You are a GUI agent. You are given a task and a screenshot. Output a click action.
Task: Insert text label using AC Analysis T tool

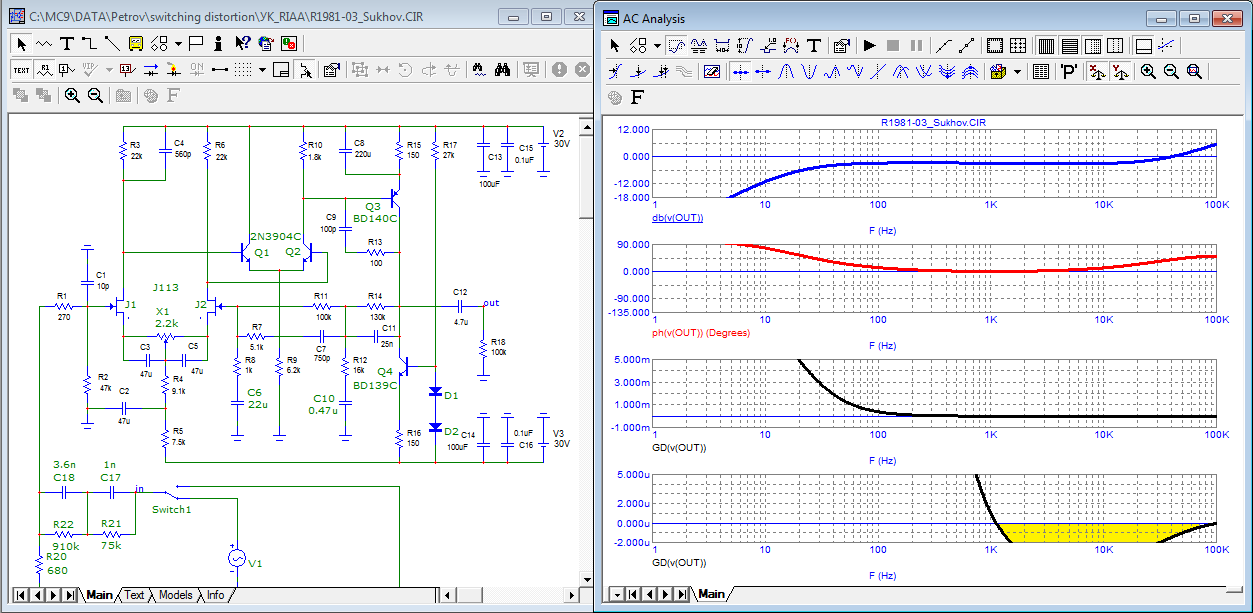(814, 45)
